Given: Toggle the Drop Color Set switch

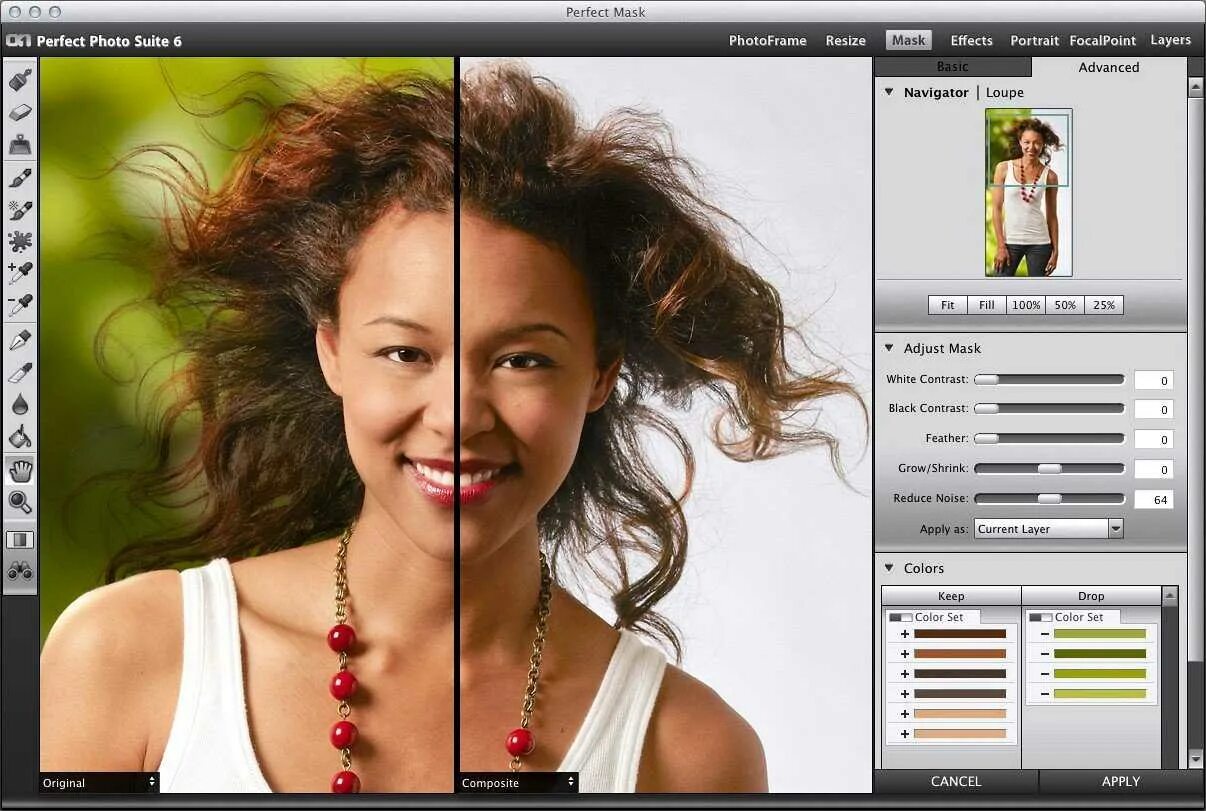Looking at the screenshot, I should pyautogui.click(x=1040, y=618).
